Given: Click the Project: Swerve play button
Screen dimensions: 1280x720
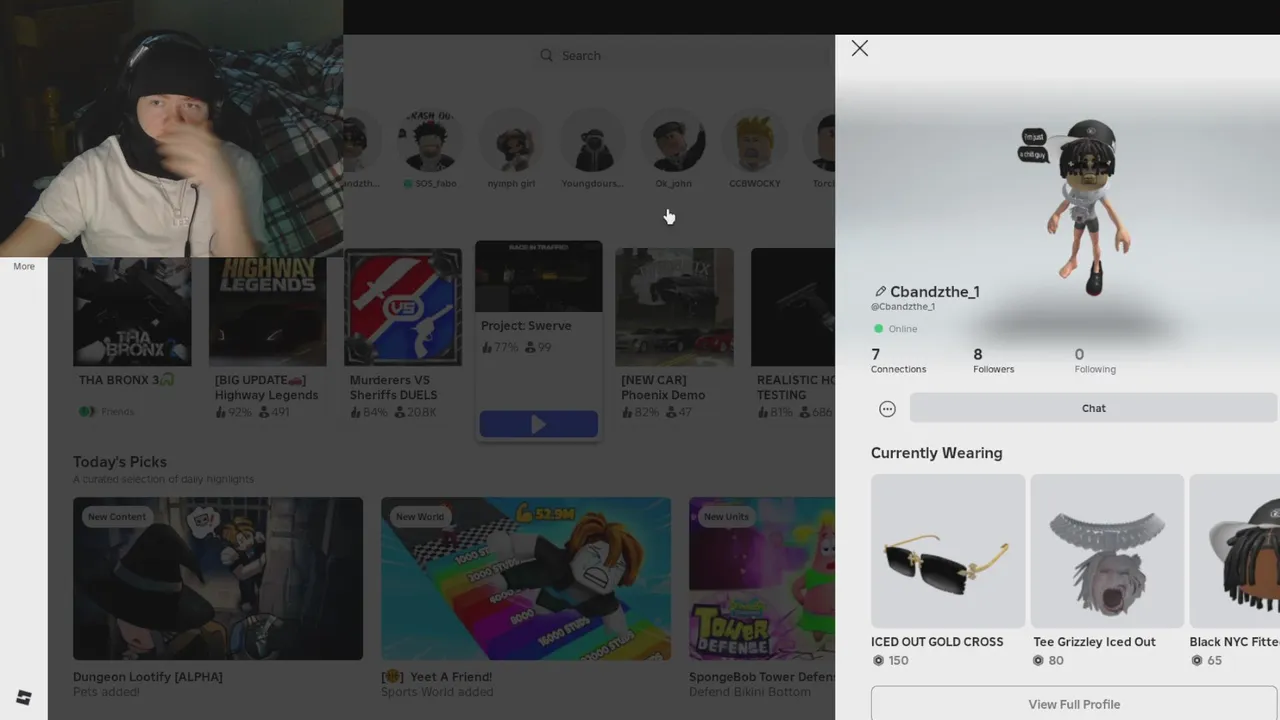Looking at the screenshot, I should coord(538,424).
